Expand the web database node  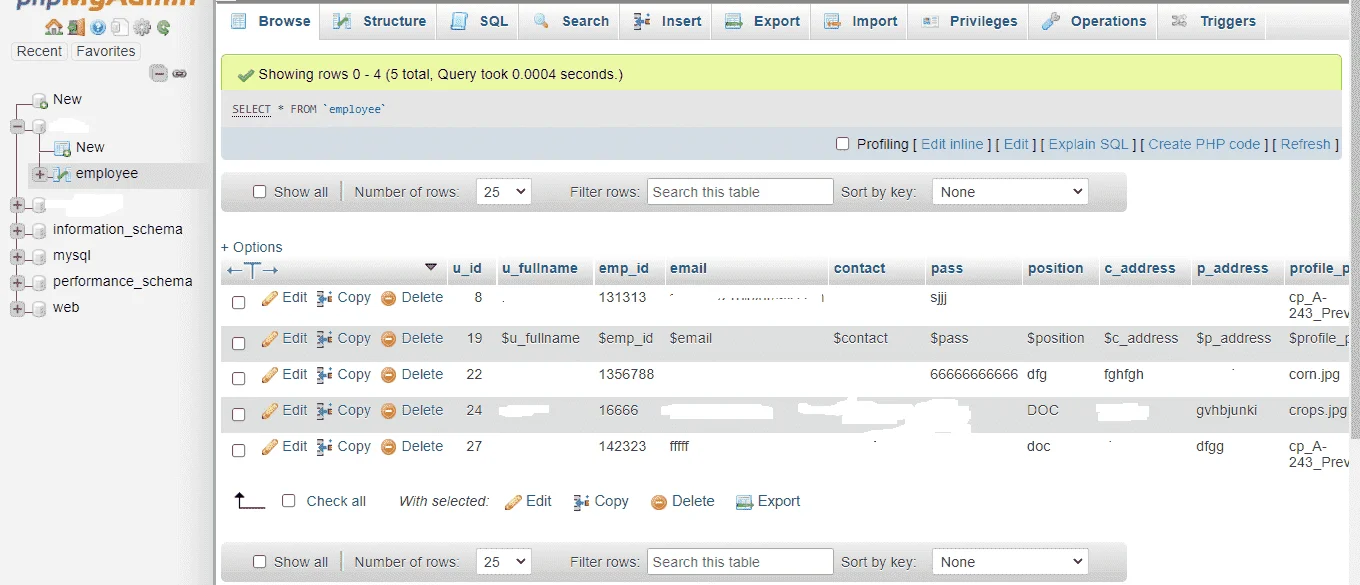coord(17,308)
